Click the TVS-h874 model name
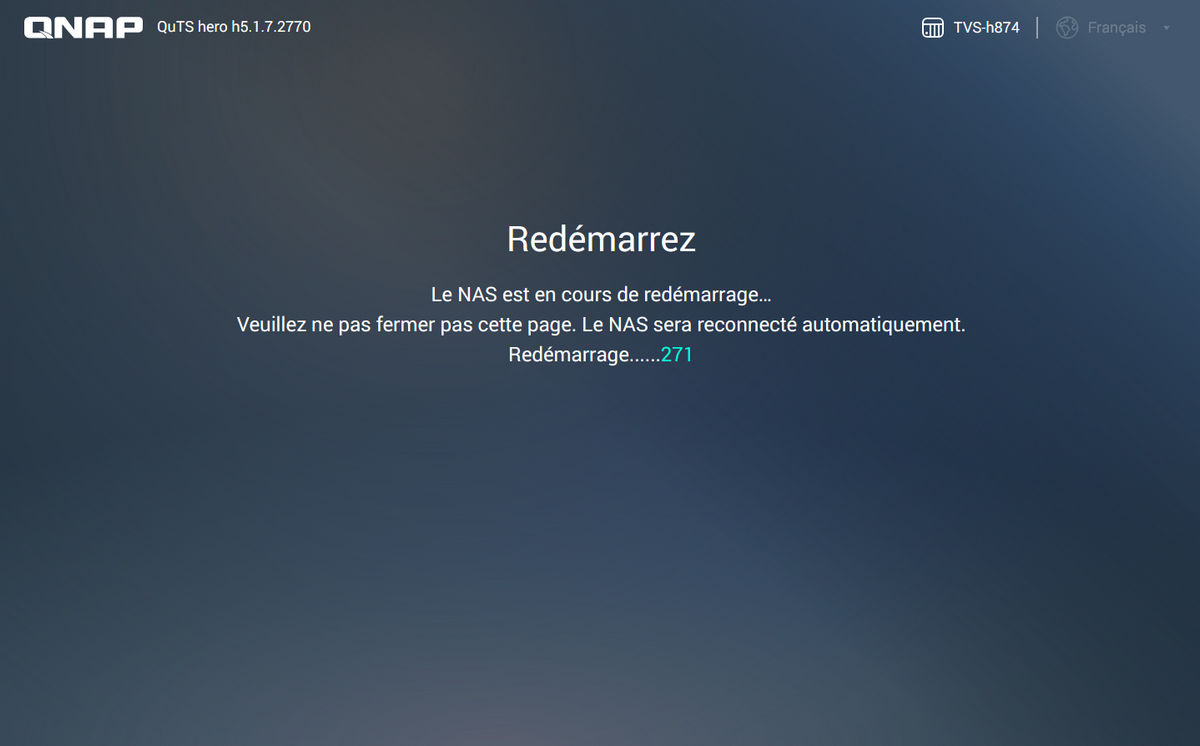 [986, 28]
